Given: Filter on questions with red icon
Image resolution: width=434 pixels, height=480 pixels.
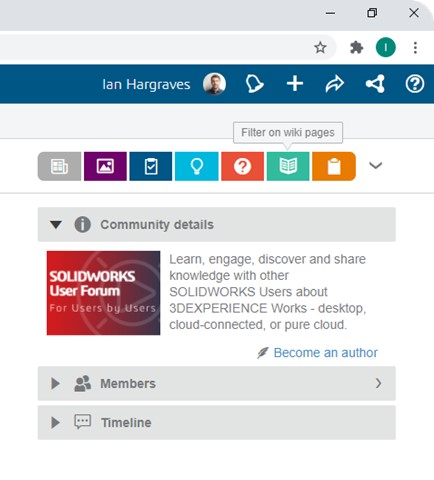Looking at the screenshot, I should [x=242, y=166].
